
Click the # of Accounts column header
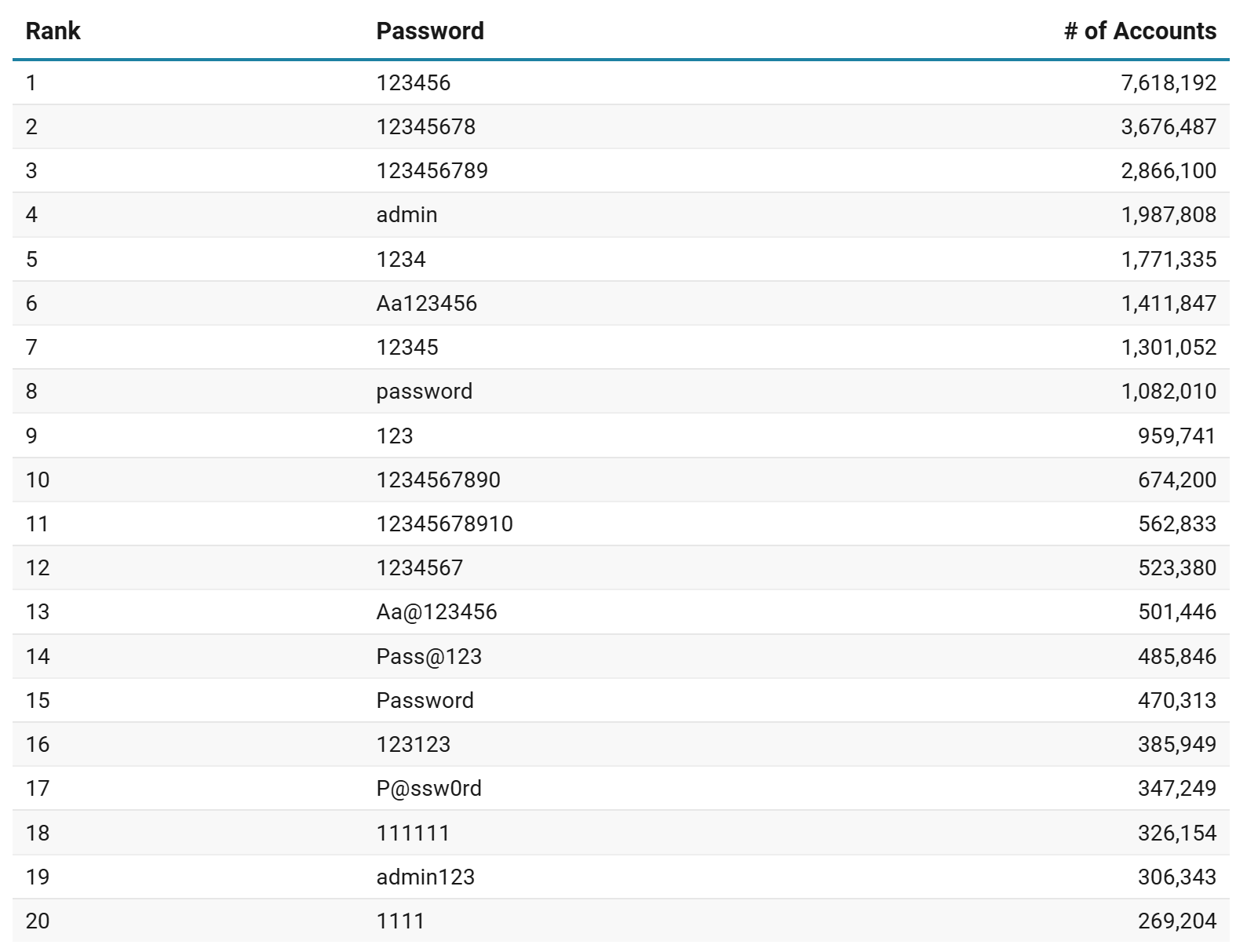[1139, 31]
